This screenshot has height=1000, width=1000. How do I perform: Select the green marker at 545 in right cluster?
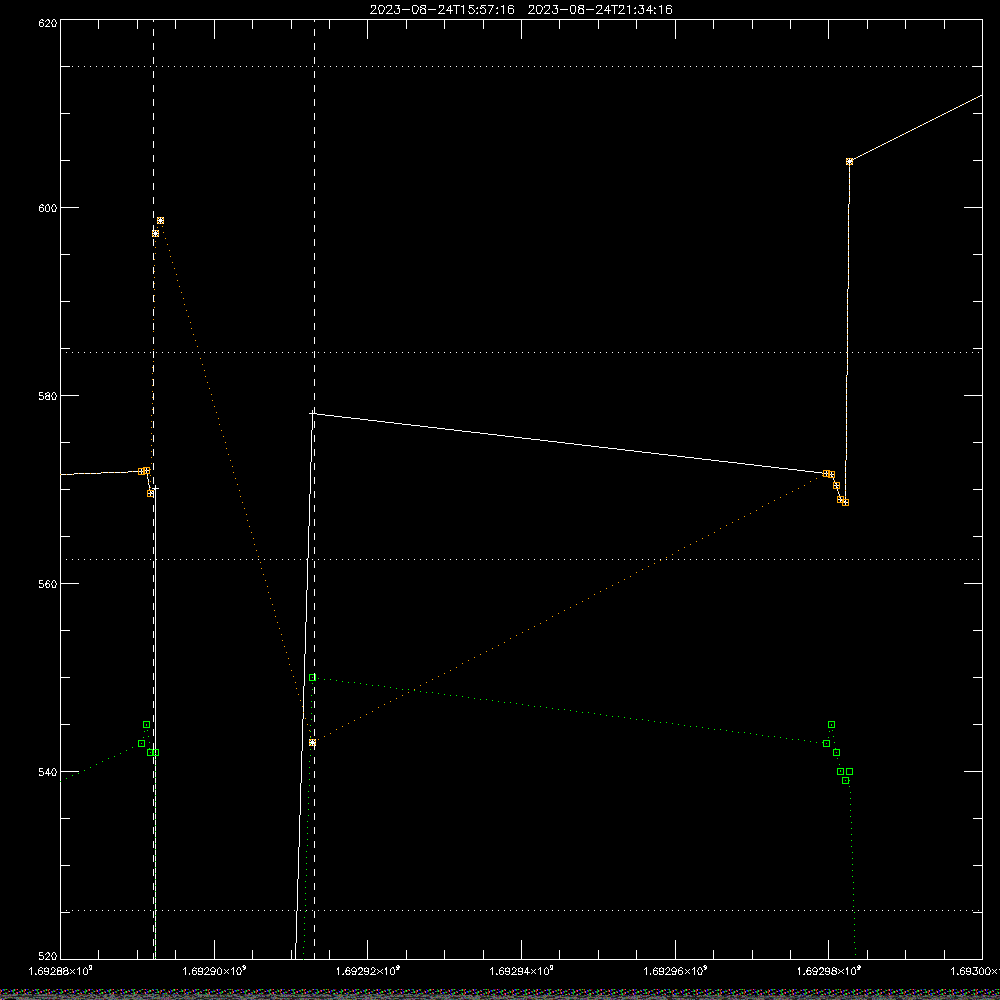tap(832, 724)
